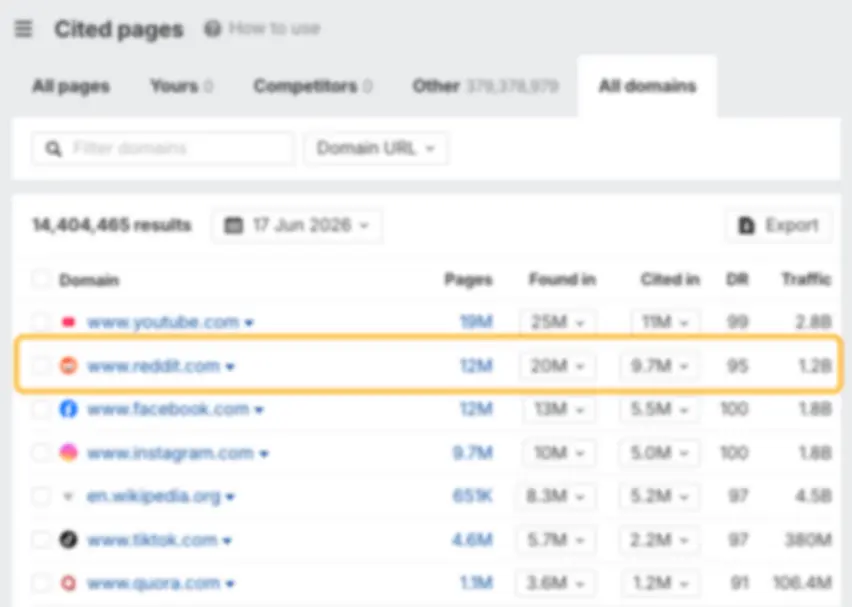Image resolution: width=852 pixels, height=607 pixels.
Task: Click the Reddit favicon
Action: 68,366
